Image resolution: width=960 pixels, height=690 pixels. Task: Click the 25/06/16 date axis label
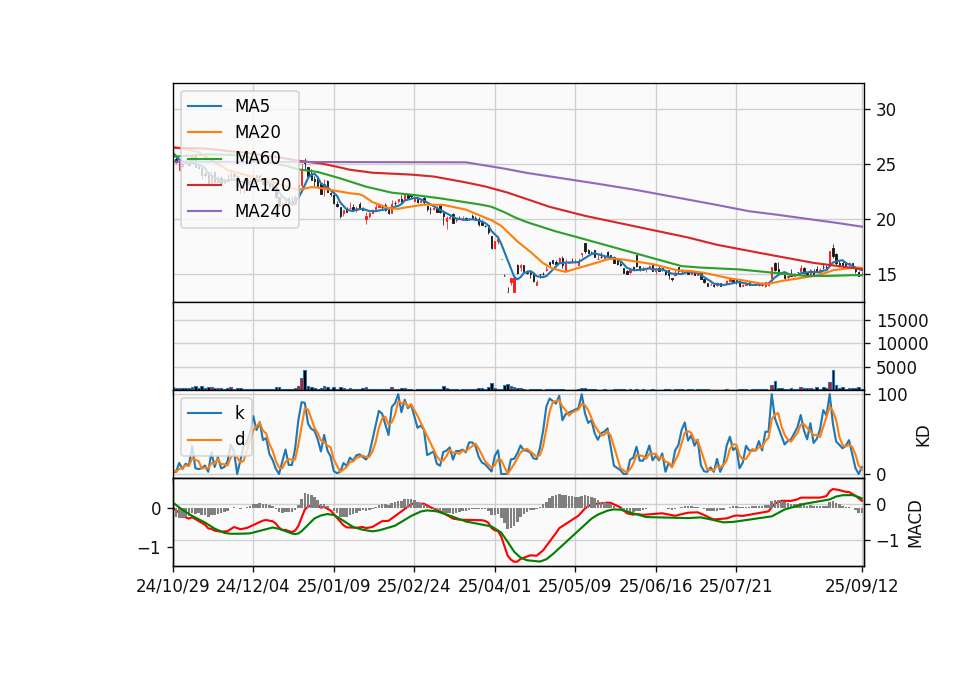[656, 586]
